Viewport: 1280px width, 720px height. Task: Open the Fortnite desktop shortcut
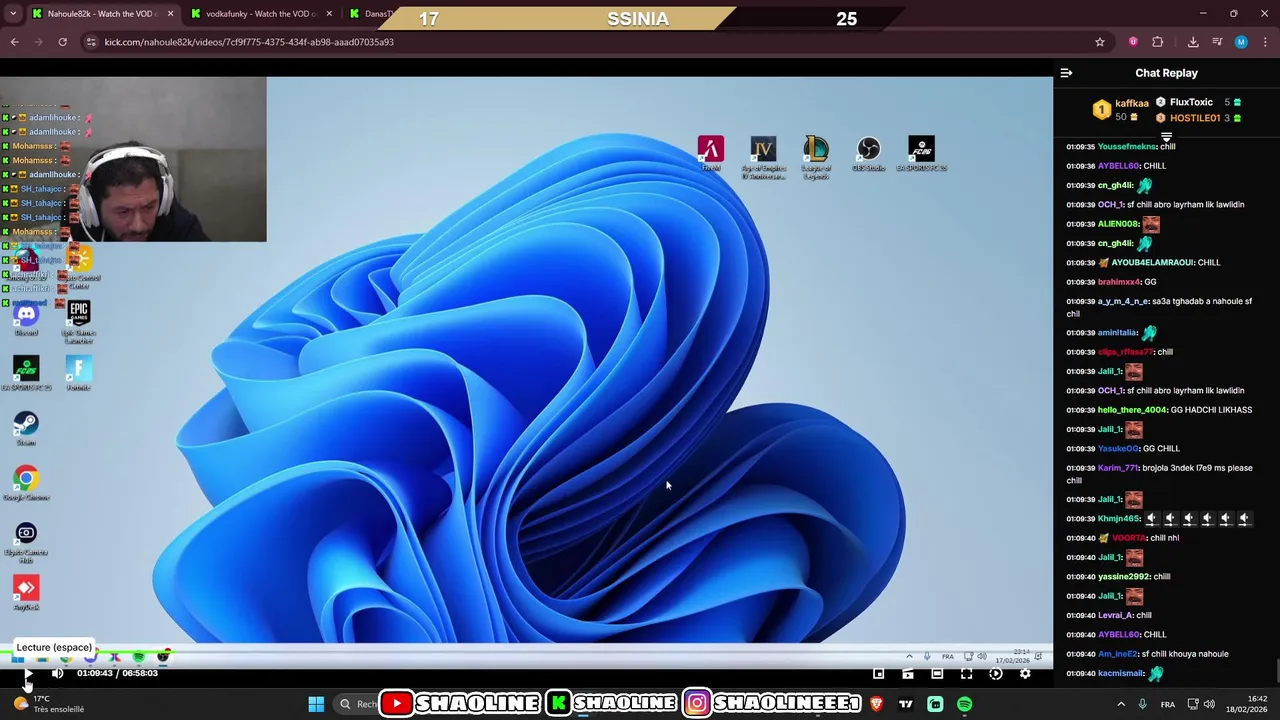pos(79,374)
